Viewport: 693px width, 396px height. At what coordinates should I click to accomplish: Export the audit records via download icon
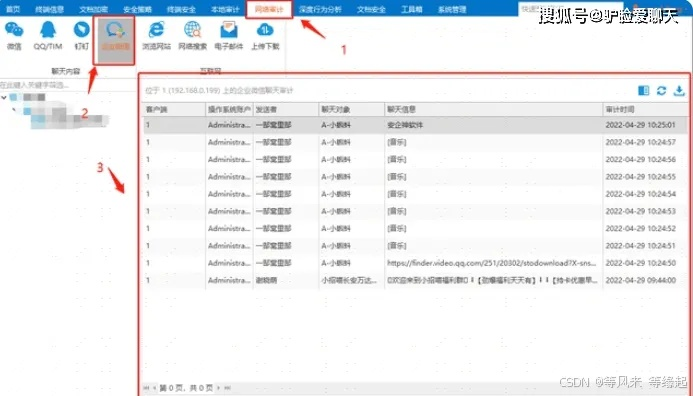(x=679, y=91)
